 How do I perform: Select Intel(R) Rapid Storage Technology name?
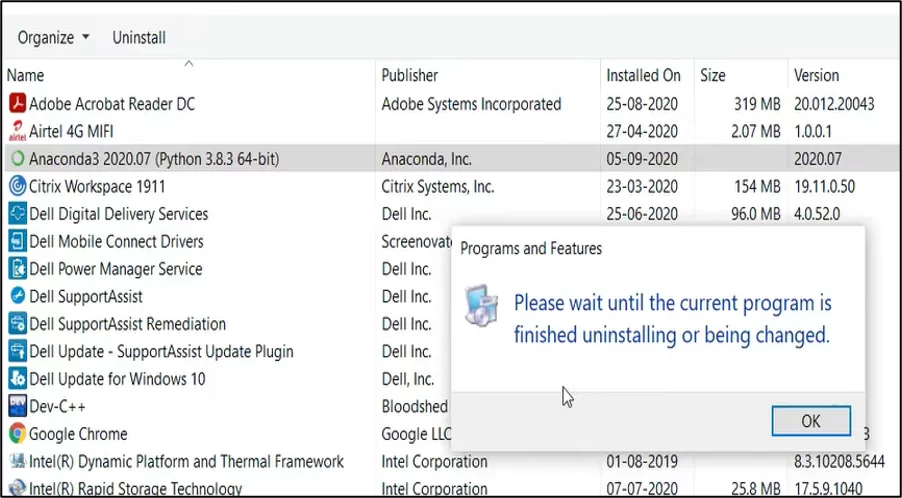(x=136, y=489)
